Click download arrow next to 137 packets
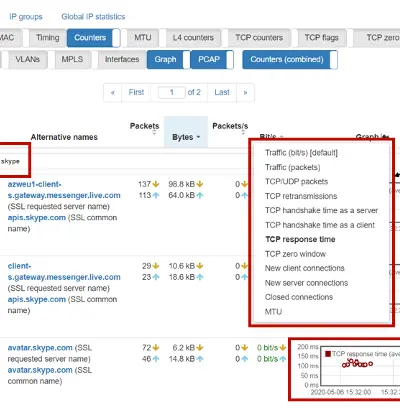The image size is (400, 412). pos(156,184)
